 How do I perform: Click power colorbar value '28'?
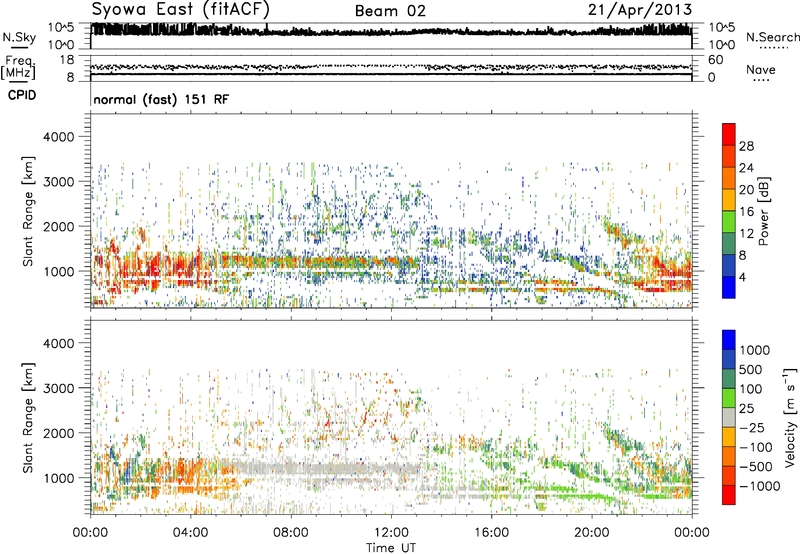[x=746, y=146]
